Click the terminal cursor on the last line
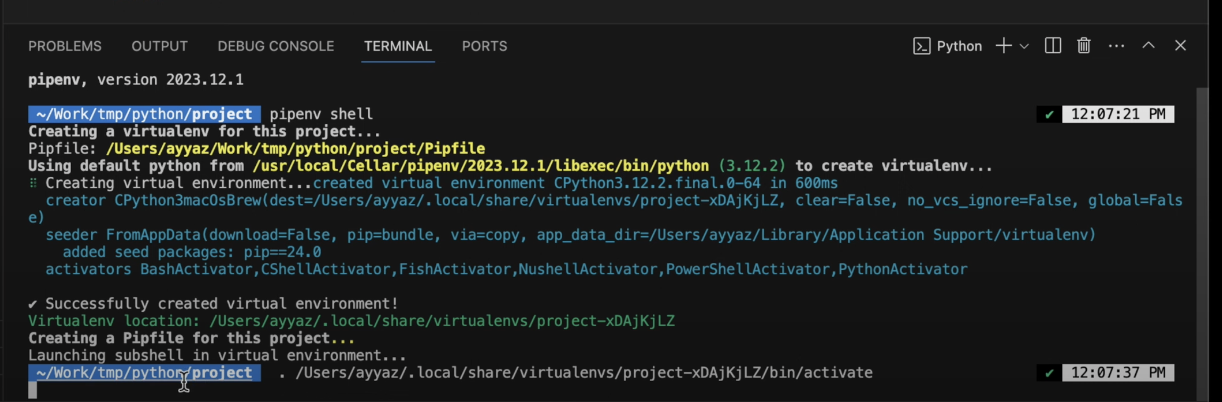The width and height of the screenshot is (1222, 402). tap(33, 390)
